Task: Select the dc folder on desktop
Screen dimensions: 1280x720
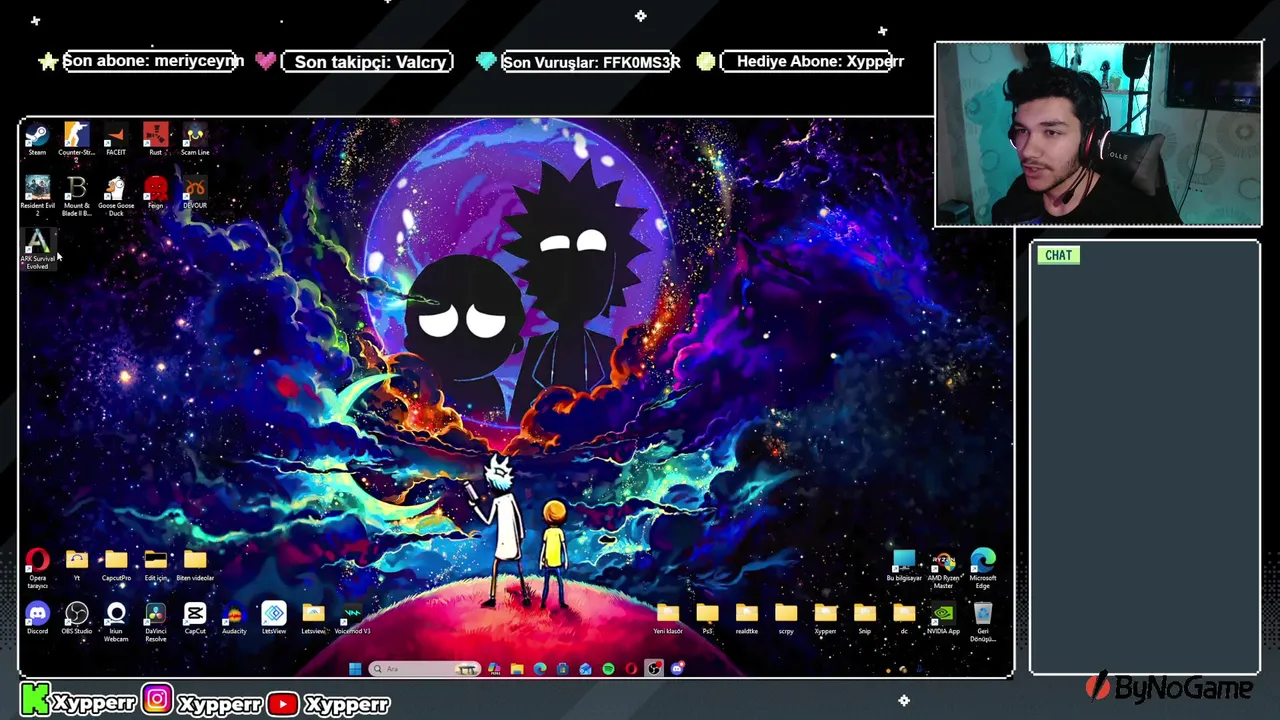Action: [904, 619]
